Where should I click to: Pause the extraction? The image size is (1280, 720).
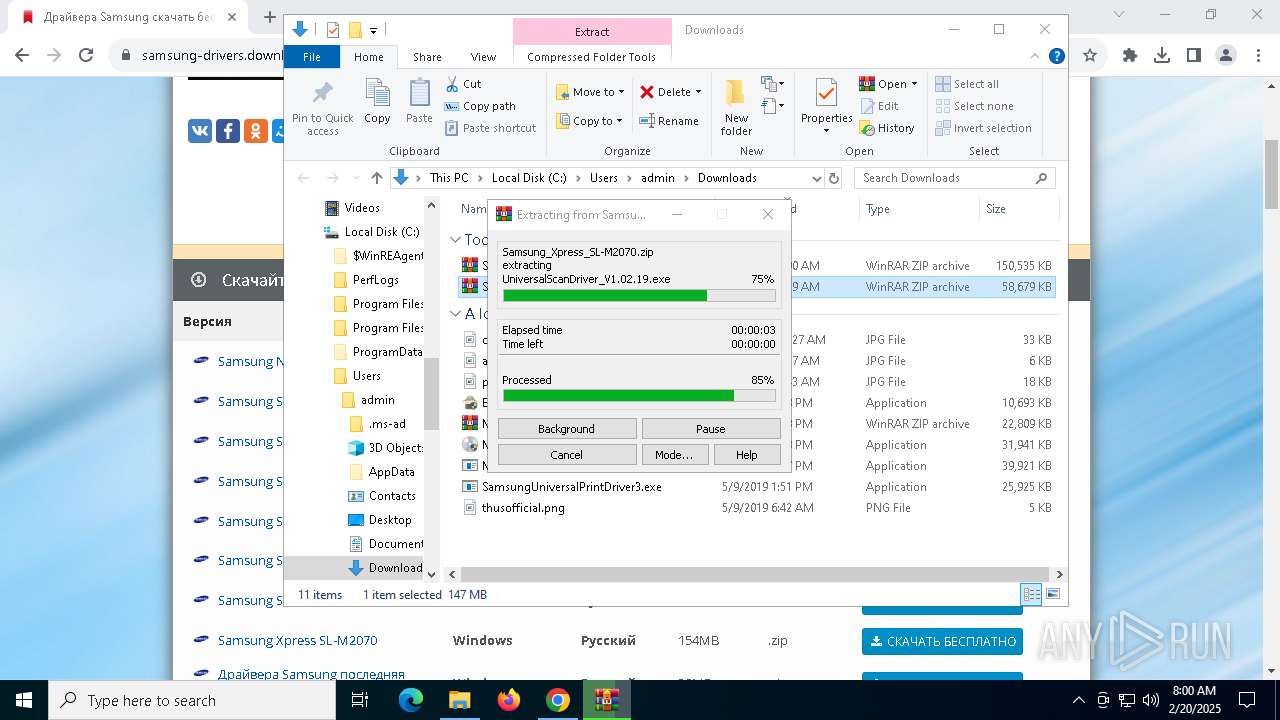(710, 428)
